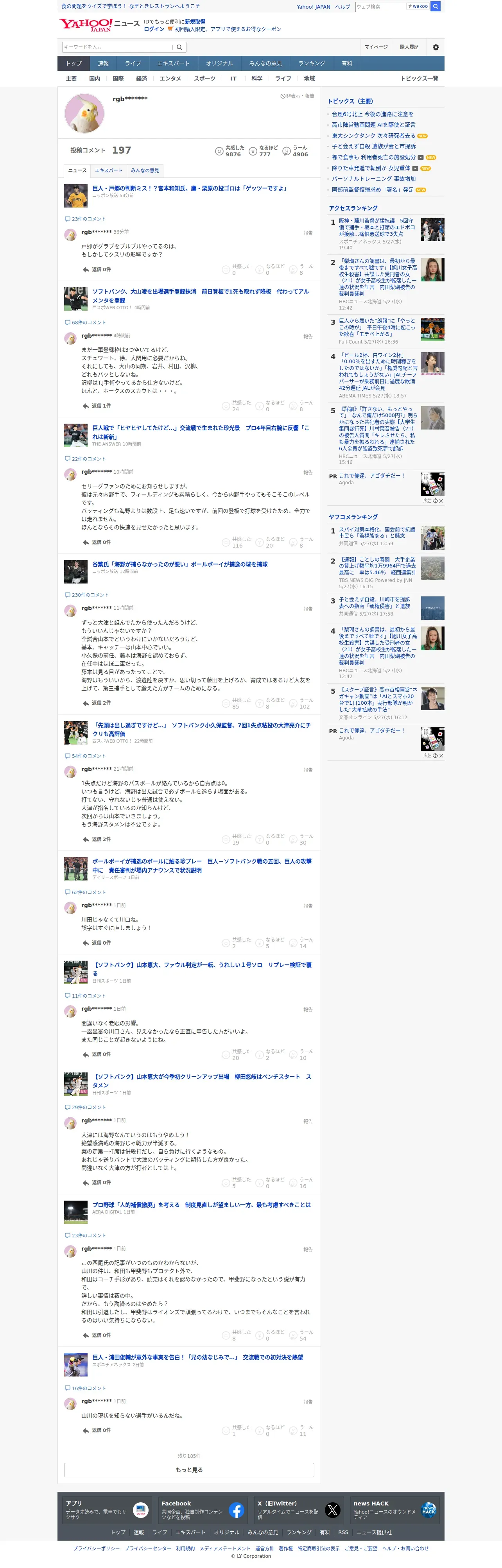Open the ランキング navigation tab
Viewport: 502px width, 1568px height.
tap(312, 63)
